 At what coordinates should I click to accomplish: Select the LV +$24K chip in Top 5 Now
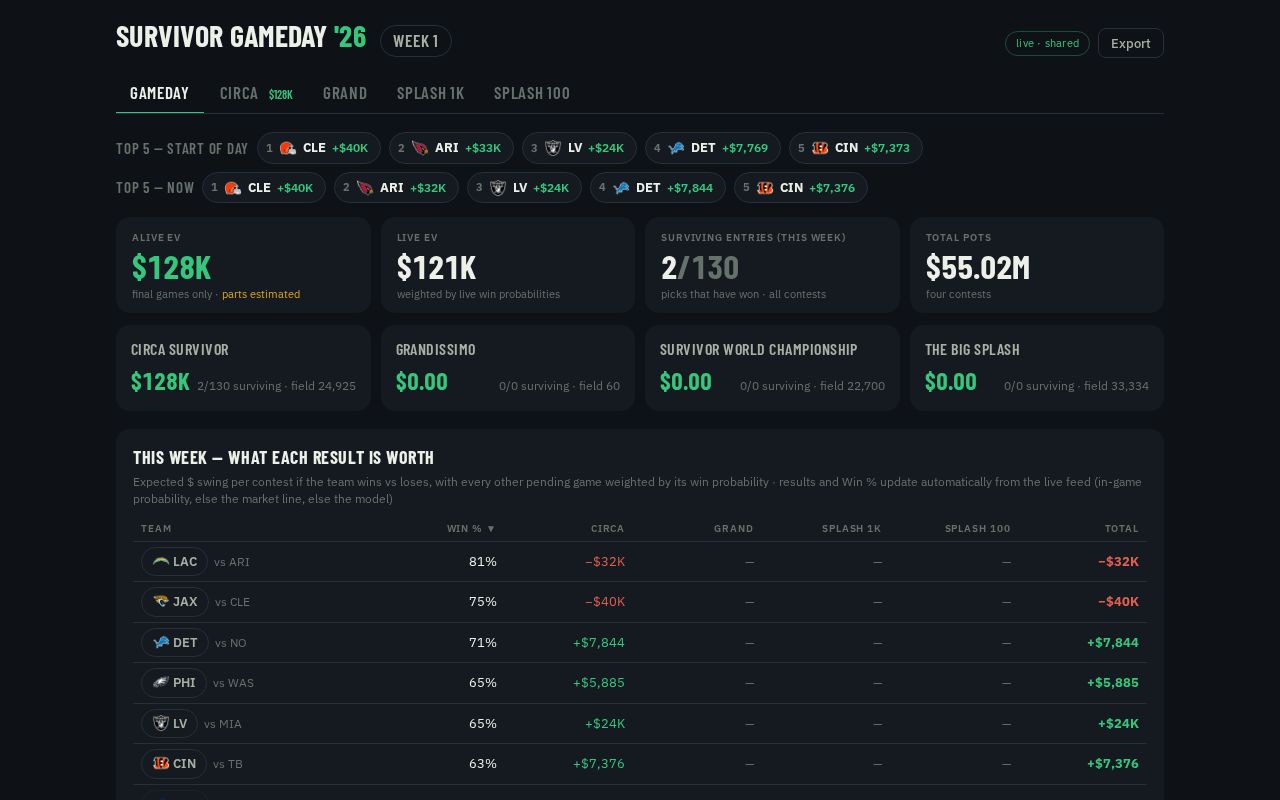524,188
